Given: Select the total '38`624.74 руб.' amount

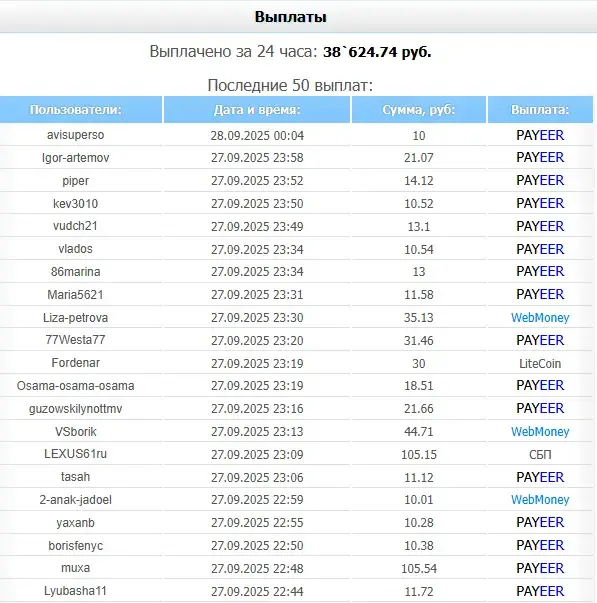Looking at the screenshot, I should 377,52.
